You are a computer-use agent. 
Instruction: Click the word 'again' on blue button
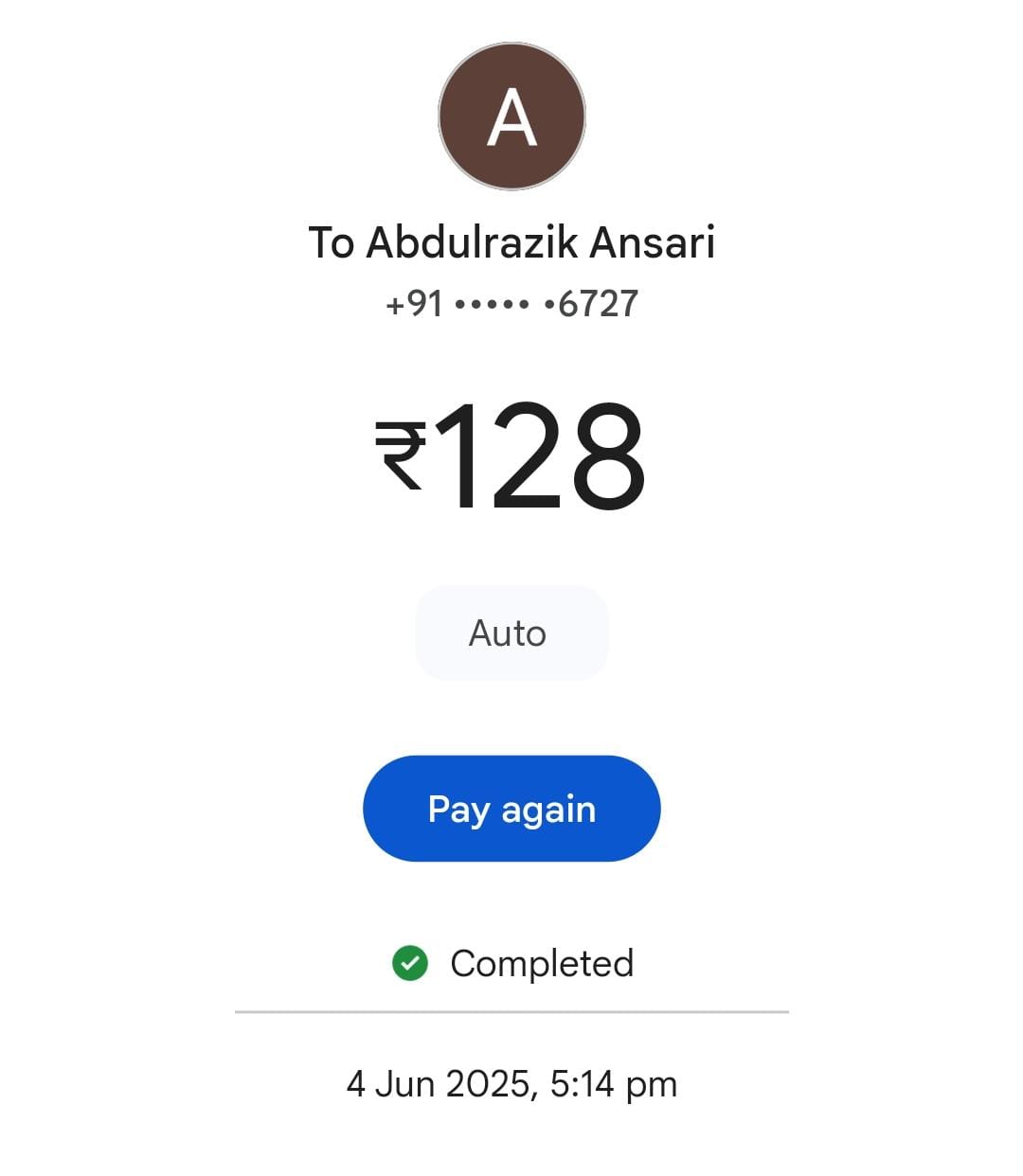tap(548, 811)
